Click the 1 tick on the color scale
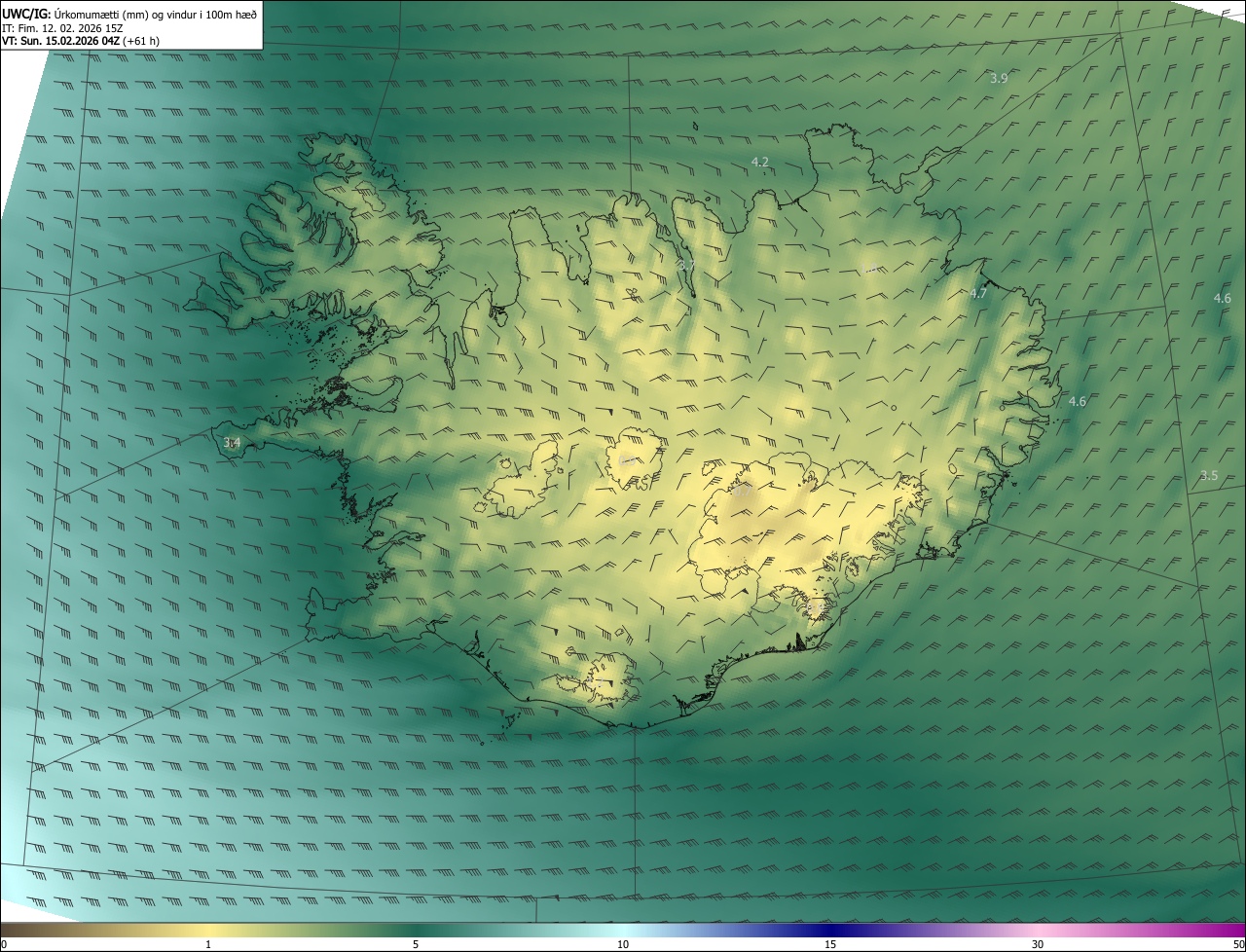This screenshot has width=1246, height=952. point(208,945)
